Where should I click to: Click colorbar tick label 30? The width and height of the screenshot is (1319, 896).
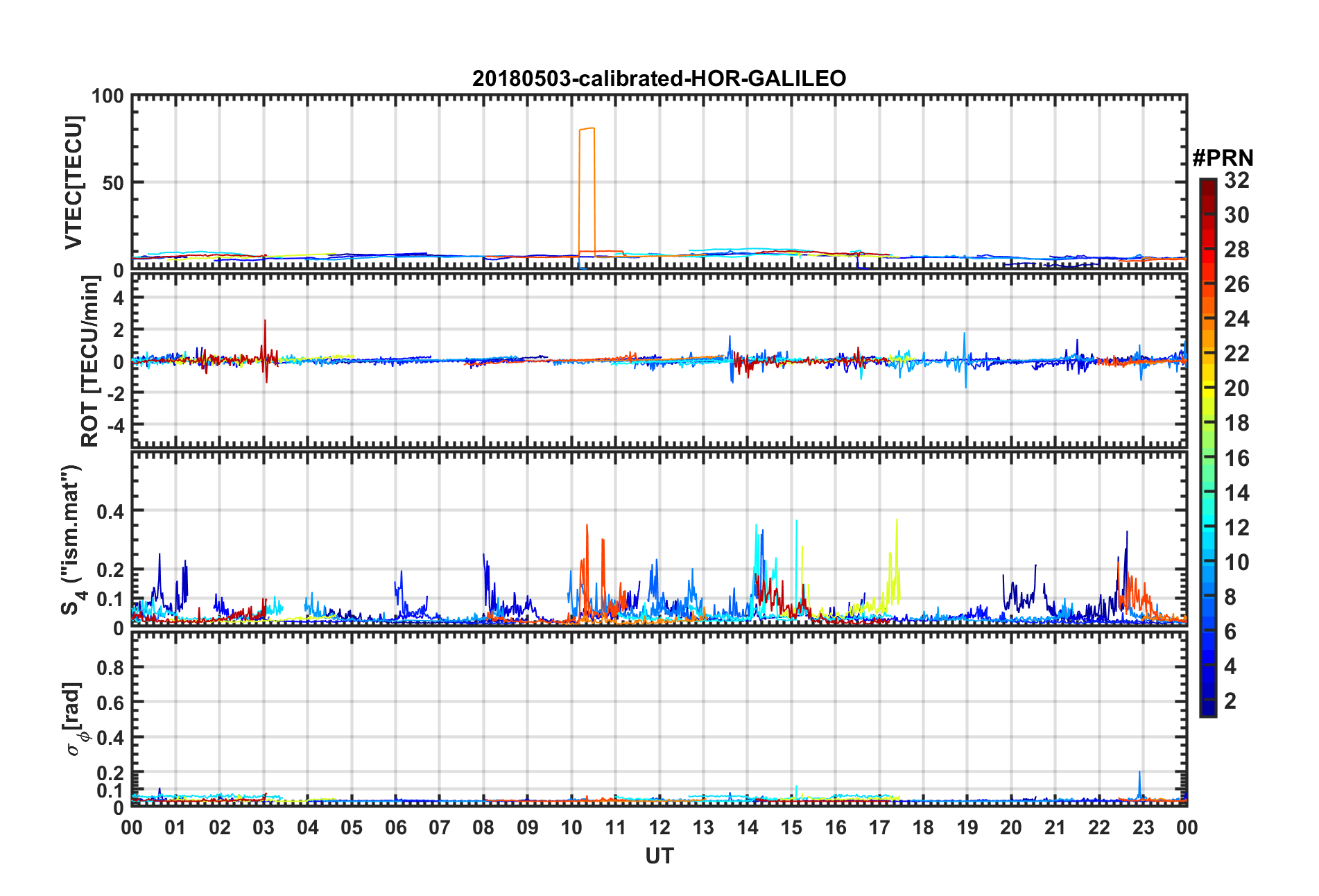coord(1236,215)
